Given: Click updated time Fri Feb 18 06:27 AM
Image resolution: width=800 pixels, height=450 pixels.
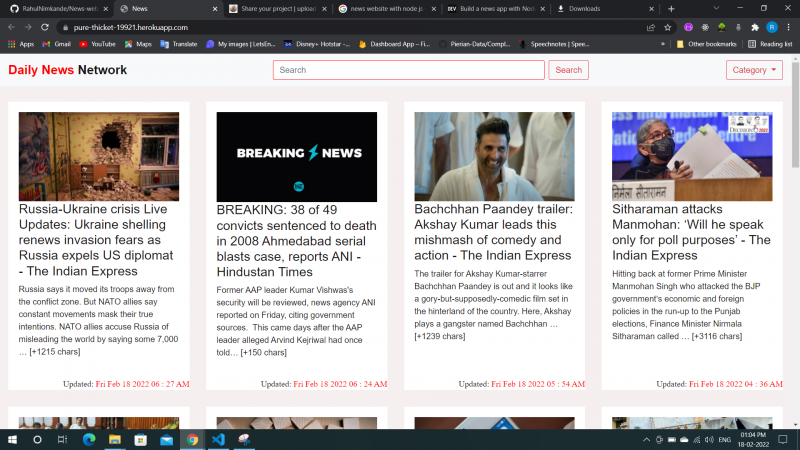Looking at the screenshot, I should pos(142,384).
